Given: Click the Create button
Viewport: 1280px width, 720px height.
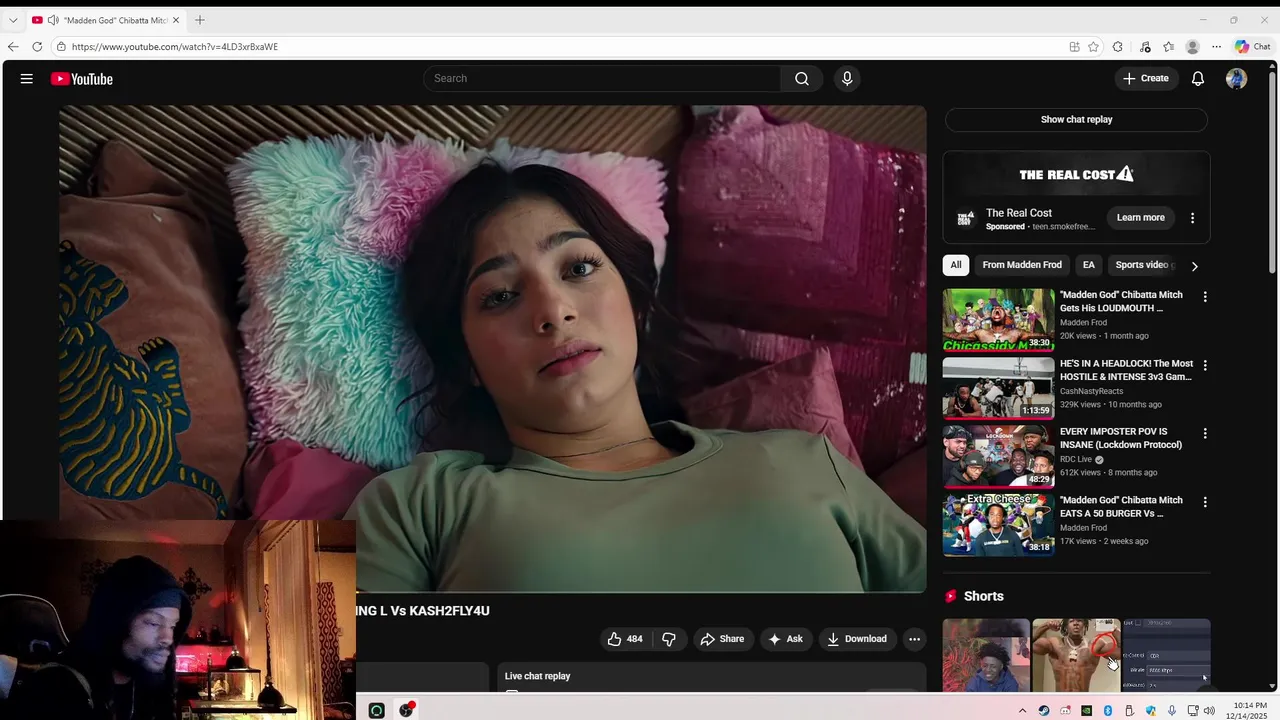Looking at the screenshot, I should click(x=1146, y=79).
